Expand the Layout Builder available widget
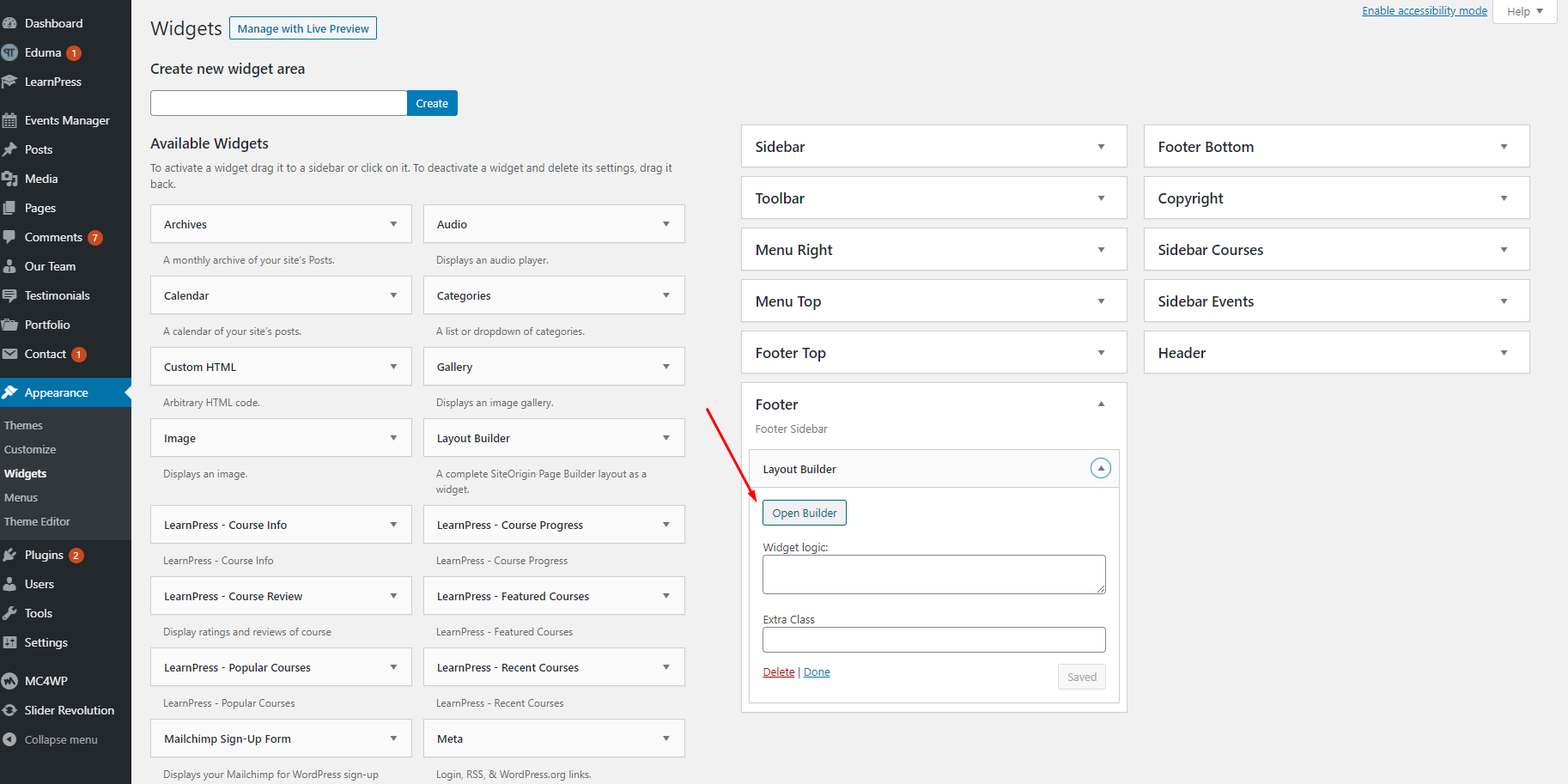Screen dimensions: 1568x784 tap(665, 438)
